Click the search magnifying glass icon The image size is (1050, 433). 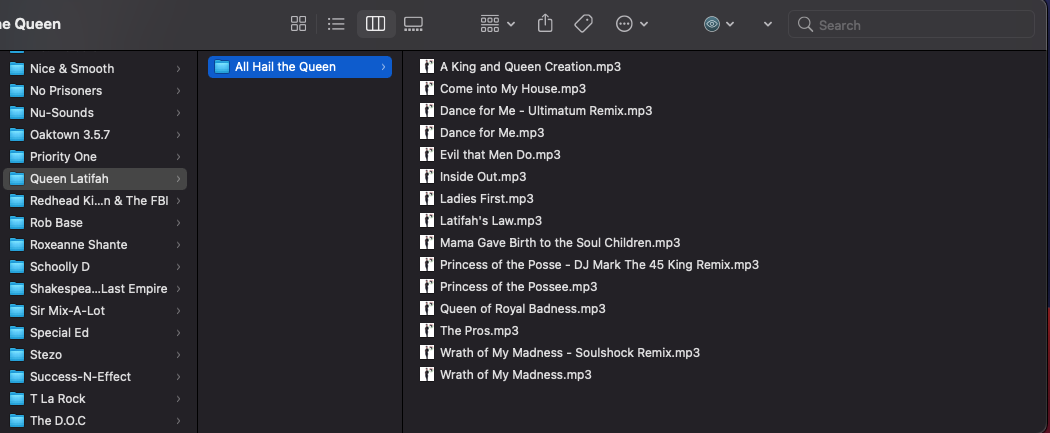[x=805, y=25]
